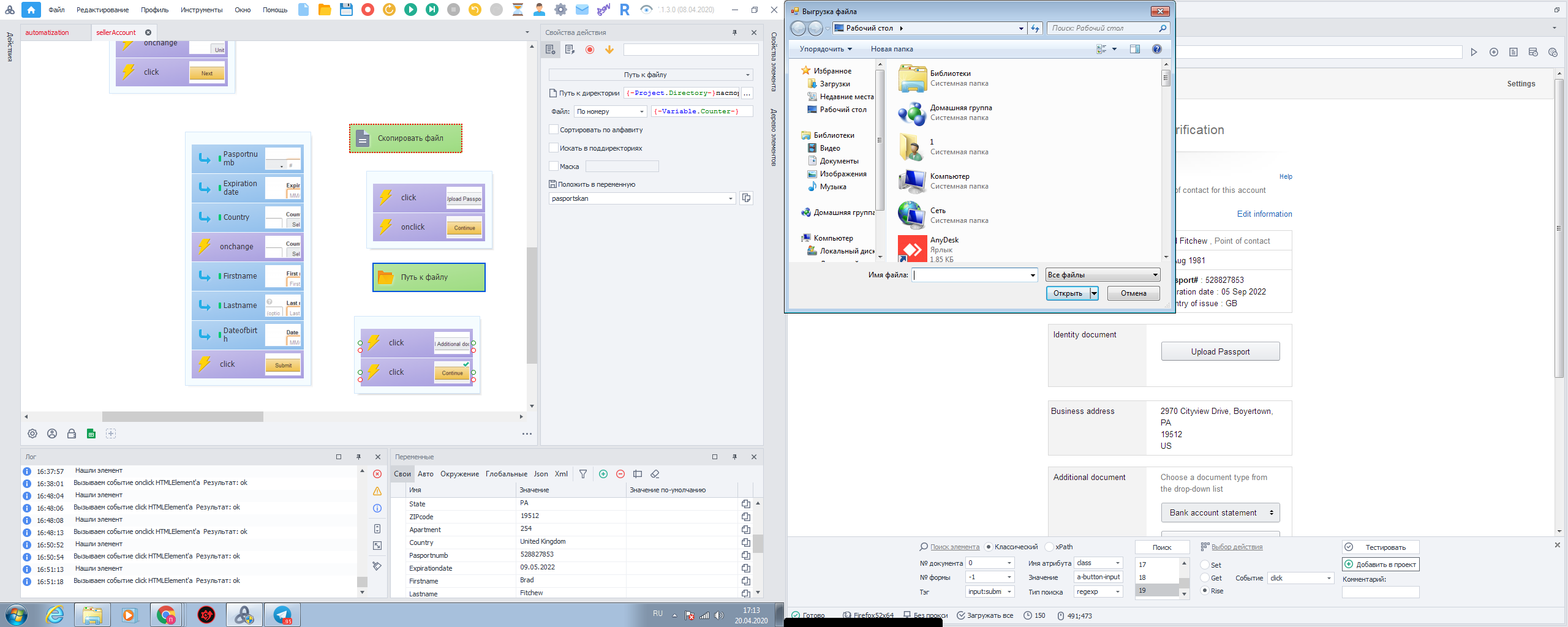Click the eye icon in top toolbar
The height and width of the screenshot is (627, 1568).
[x=646, y=10]
